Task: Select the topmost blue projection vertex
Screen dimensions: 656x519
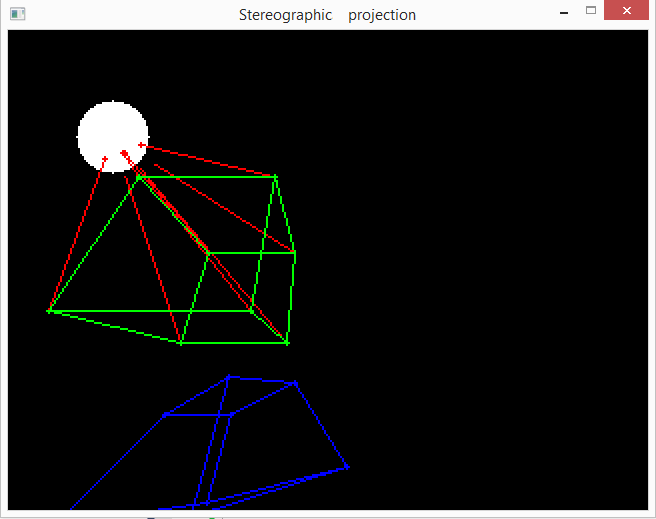Action: tap(229, 377)
